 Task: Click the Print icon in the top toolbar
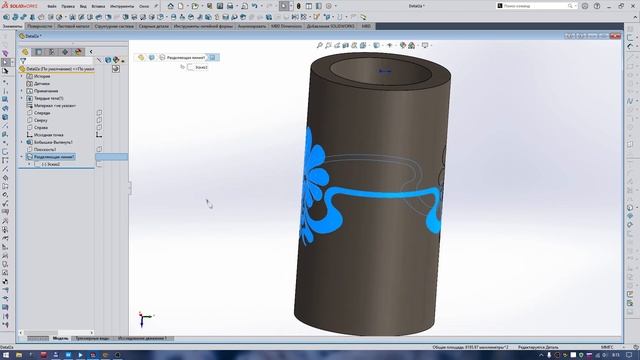point(230,6)
